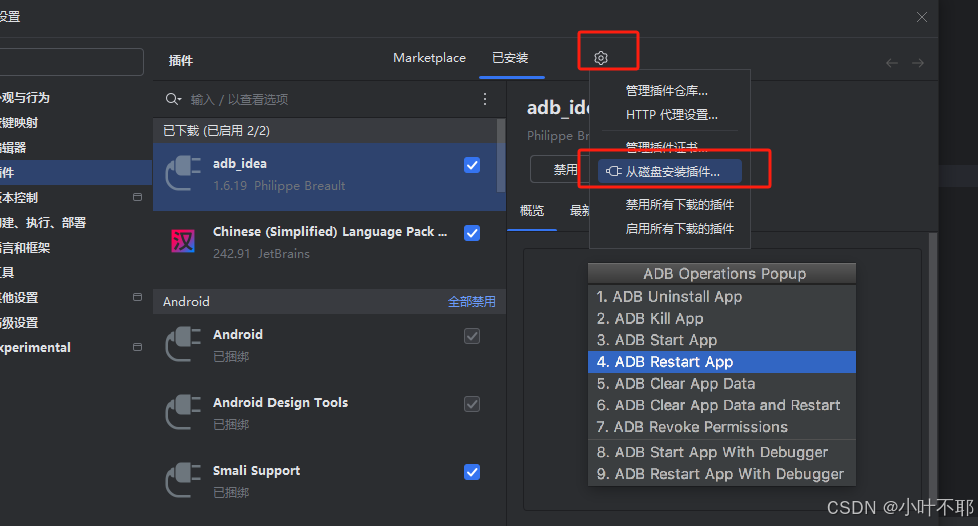
Task: Select the 插件 settings category
Action: [x=75, y=172]
